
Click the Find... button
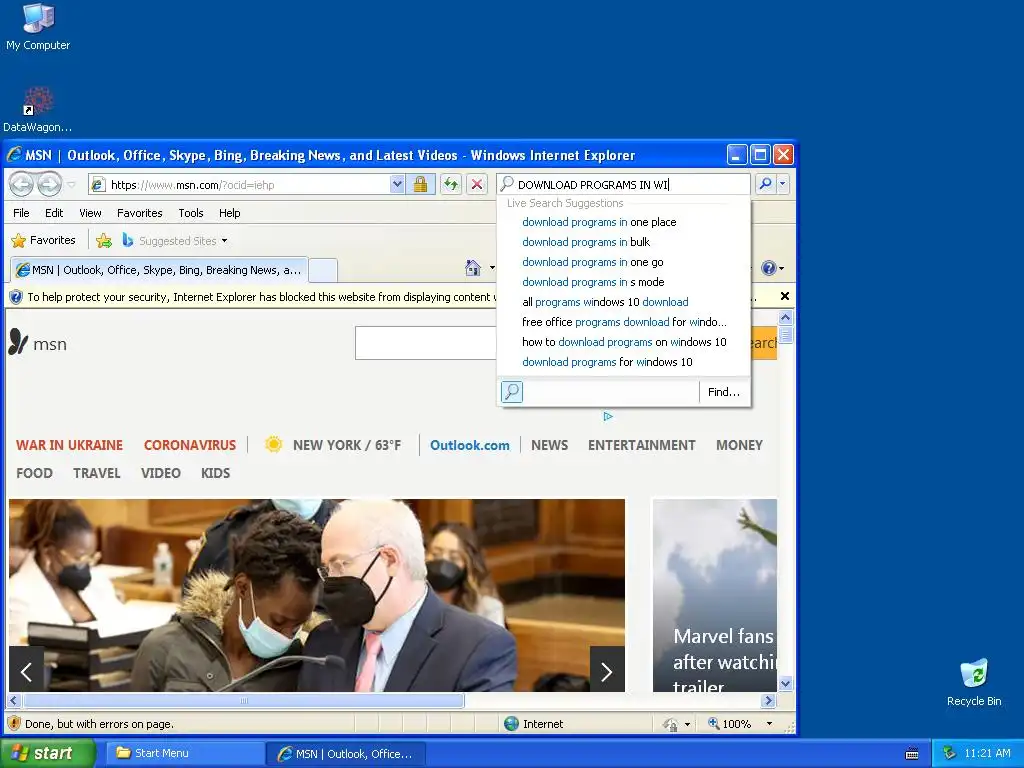[724, 392]
